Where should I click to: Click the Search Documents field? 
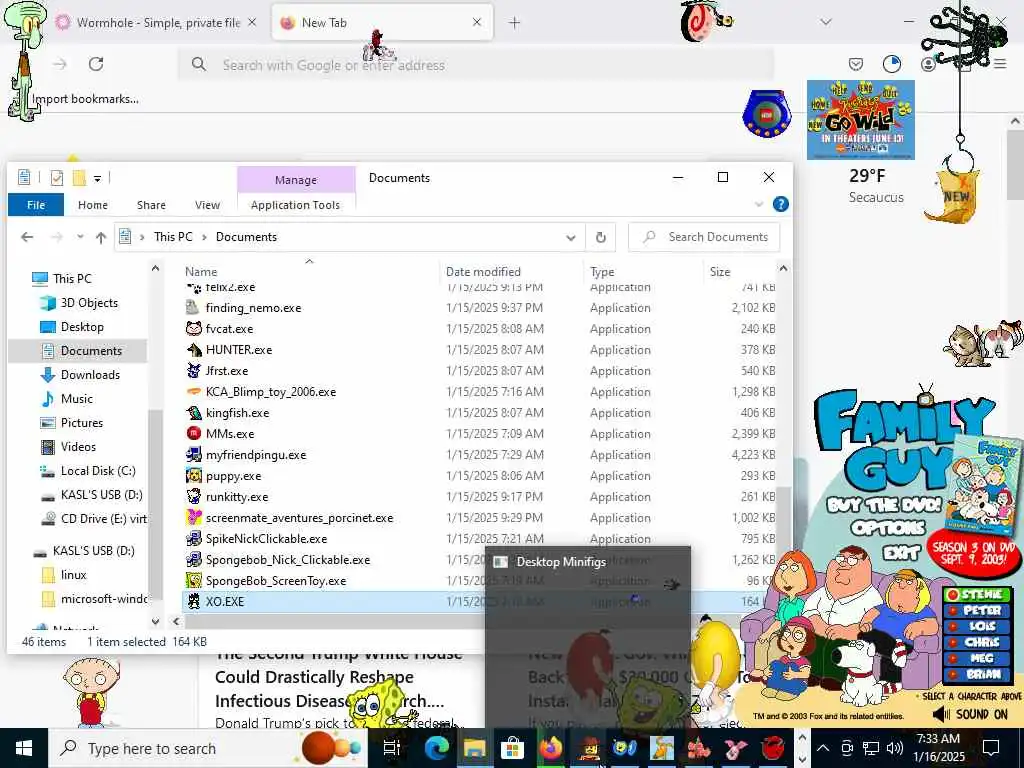coord(704,237)
